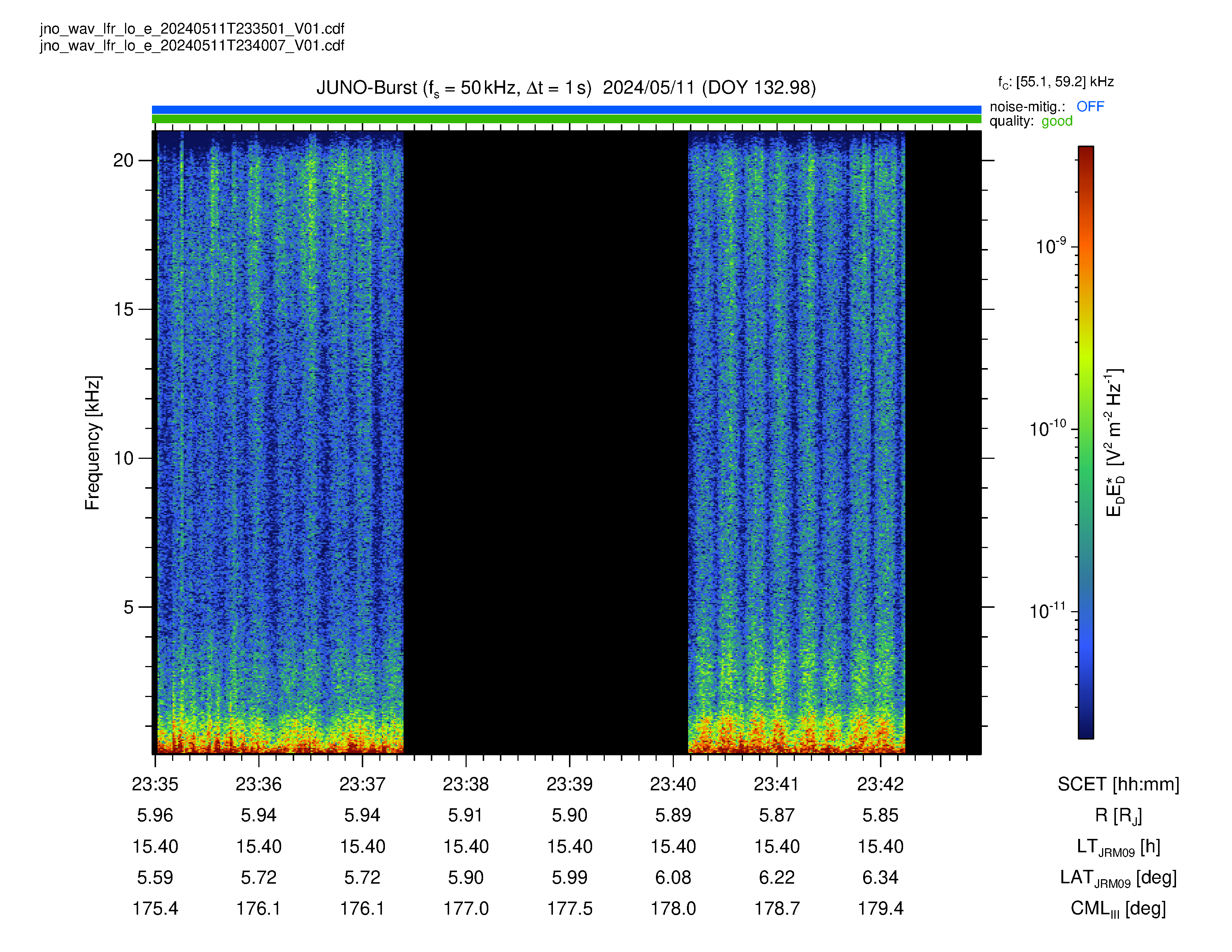Screen dimensions: 1232x952
Task: Click the quality good label
Action: [1031, 121]
